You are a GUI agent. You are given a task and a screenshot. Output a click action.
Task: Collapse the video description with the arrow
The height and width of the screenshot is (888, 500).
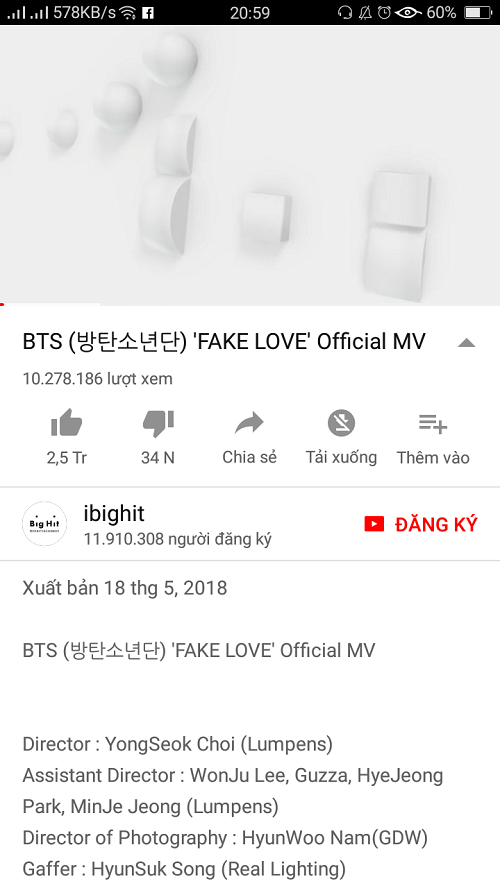click(x=467, y=343)
